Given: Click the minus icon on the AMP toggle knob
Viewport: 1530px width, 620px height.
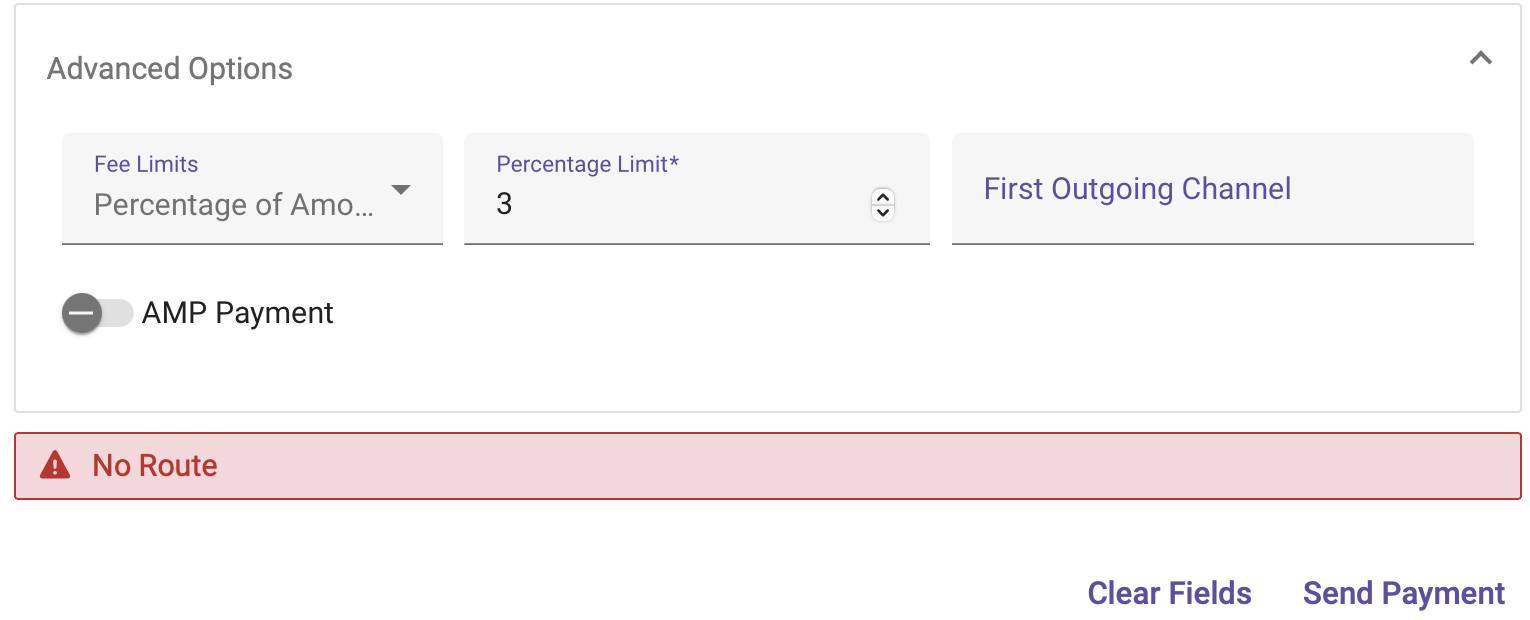Looking at the screenshot, I should (x=81, y=313).
